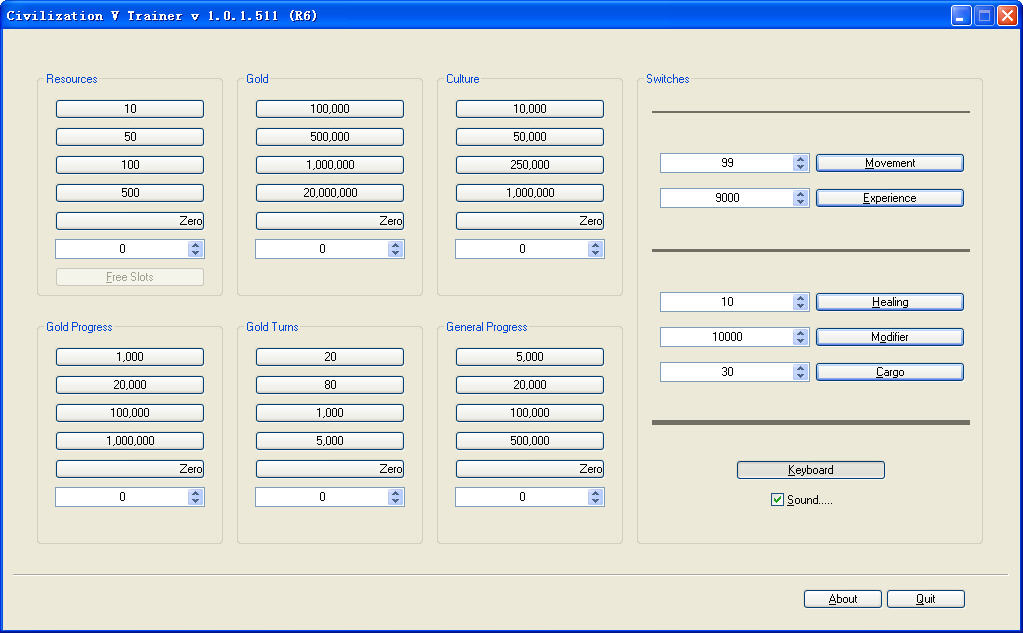The image size is (1023, 633).
Task: Click 100,000 in the Gold Progress group
Action: [x=130, y=413]
